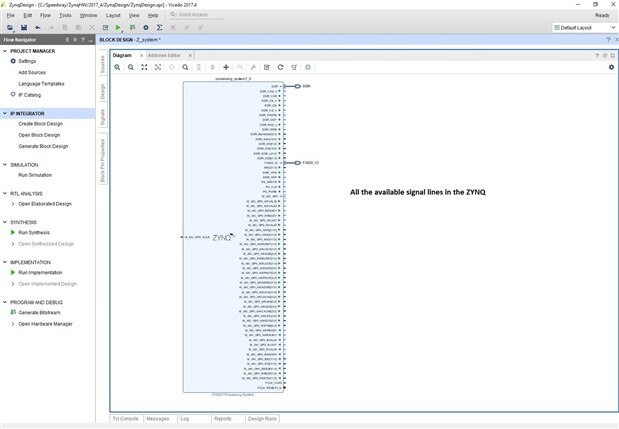Open the Tools menu
This screenshot has width=619, height=429.
(x=65, y=15)
